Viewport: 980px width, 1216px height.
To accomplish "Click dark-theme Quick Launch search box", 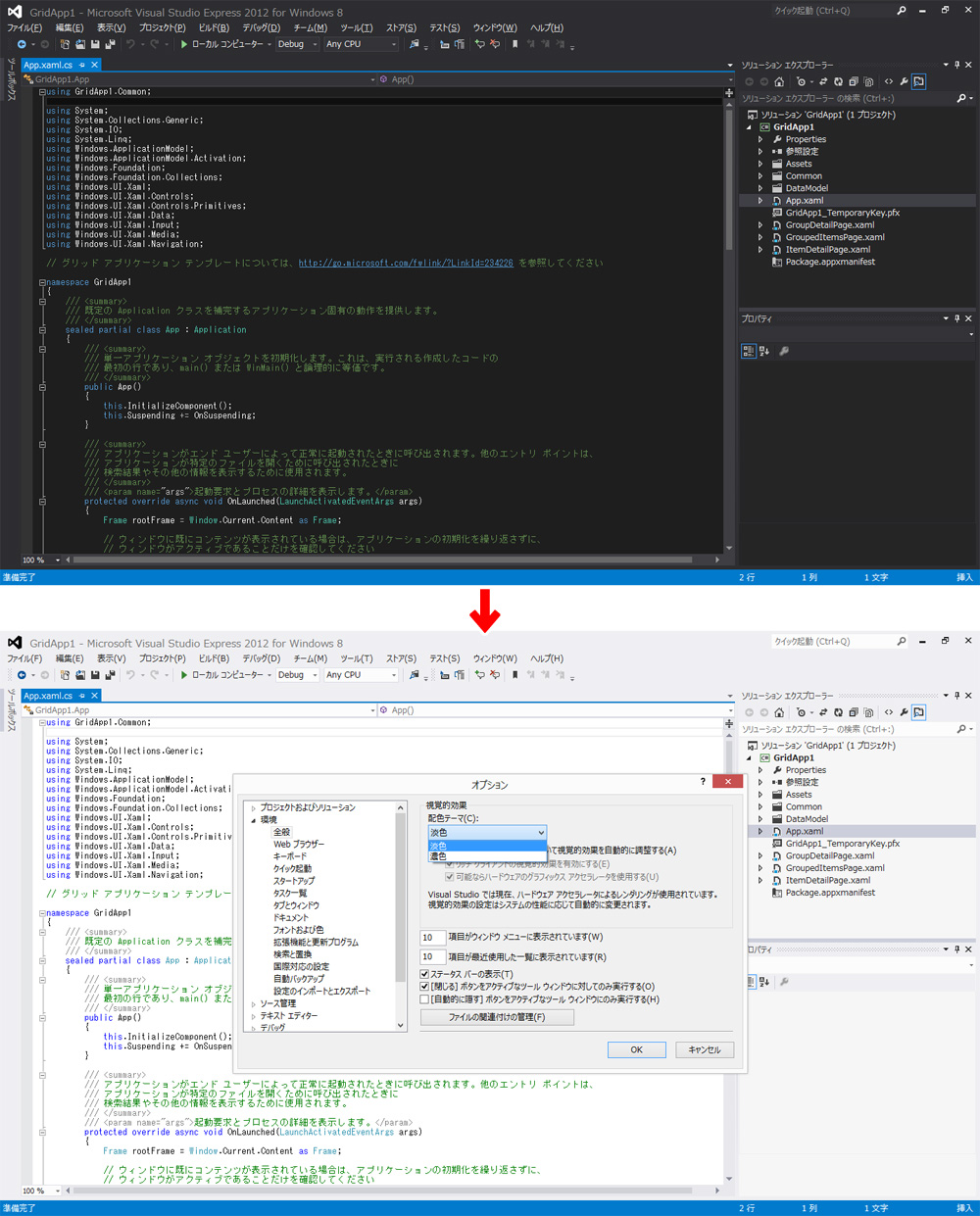I will pos(840,11).
